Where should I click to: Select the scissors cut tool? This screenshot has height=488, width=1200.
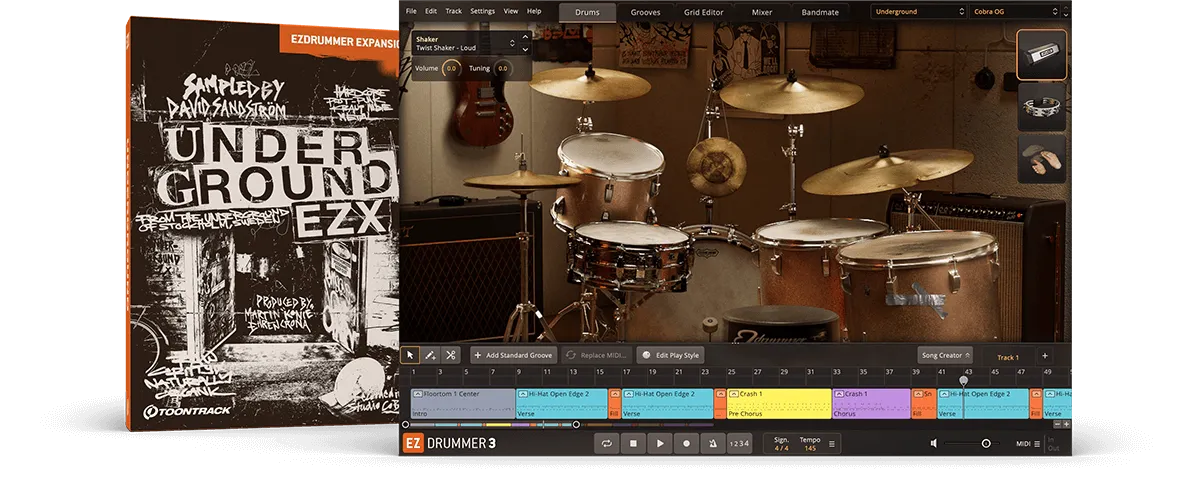tap(450, 355)
